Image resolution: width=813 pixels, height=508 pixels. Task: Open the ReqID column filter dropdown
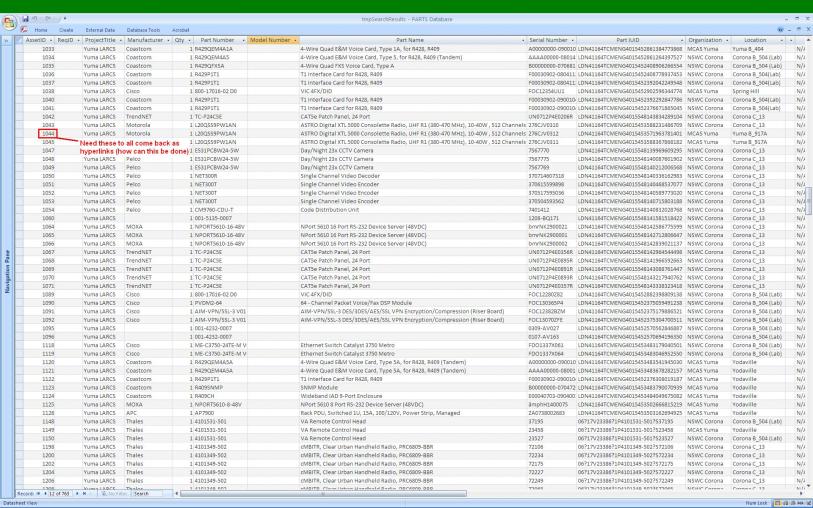pos(78,40)
